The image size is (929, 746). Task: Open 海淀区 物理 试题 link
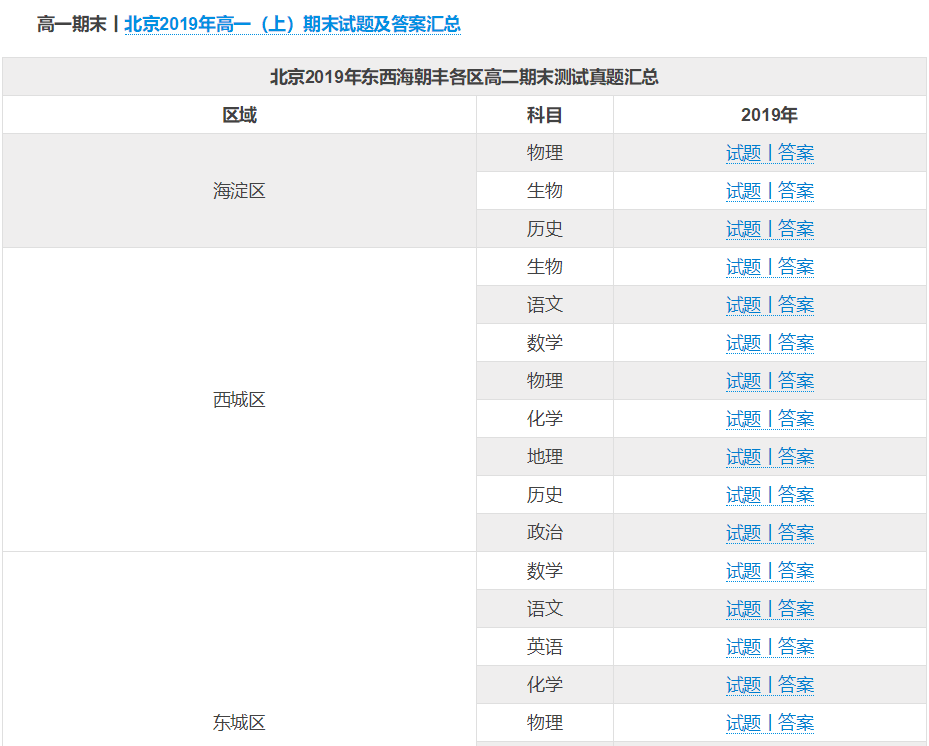point(744,152)
